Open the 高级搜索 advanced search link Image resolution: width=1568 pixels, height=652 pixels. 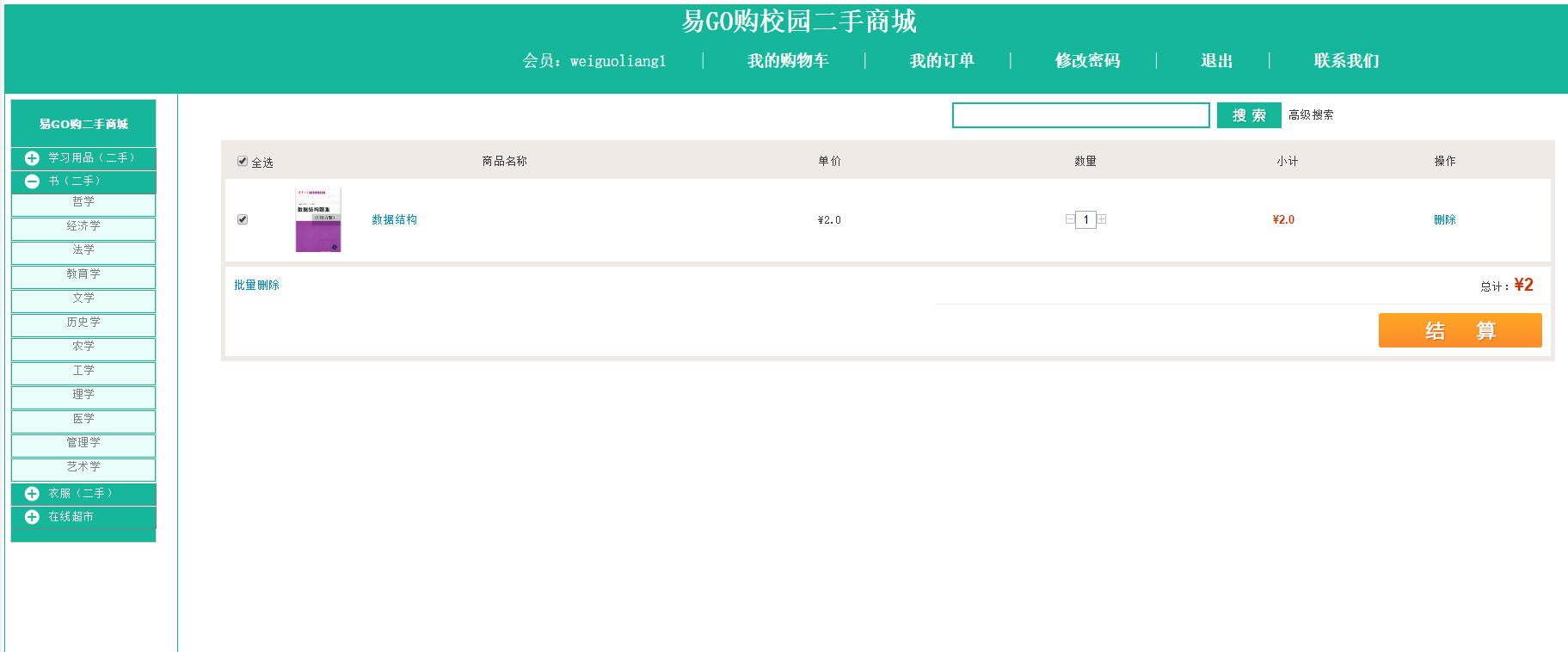(x=1311, y=115)
